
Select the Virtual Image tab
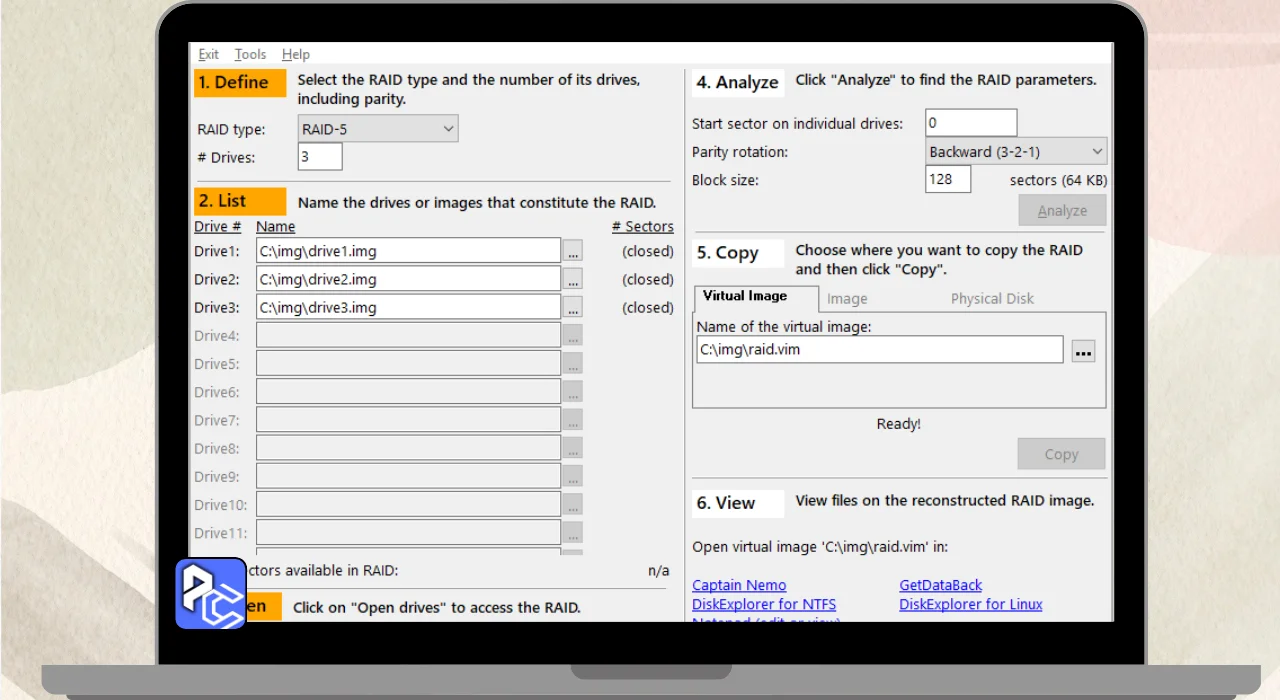745,296
